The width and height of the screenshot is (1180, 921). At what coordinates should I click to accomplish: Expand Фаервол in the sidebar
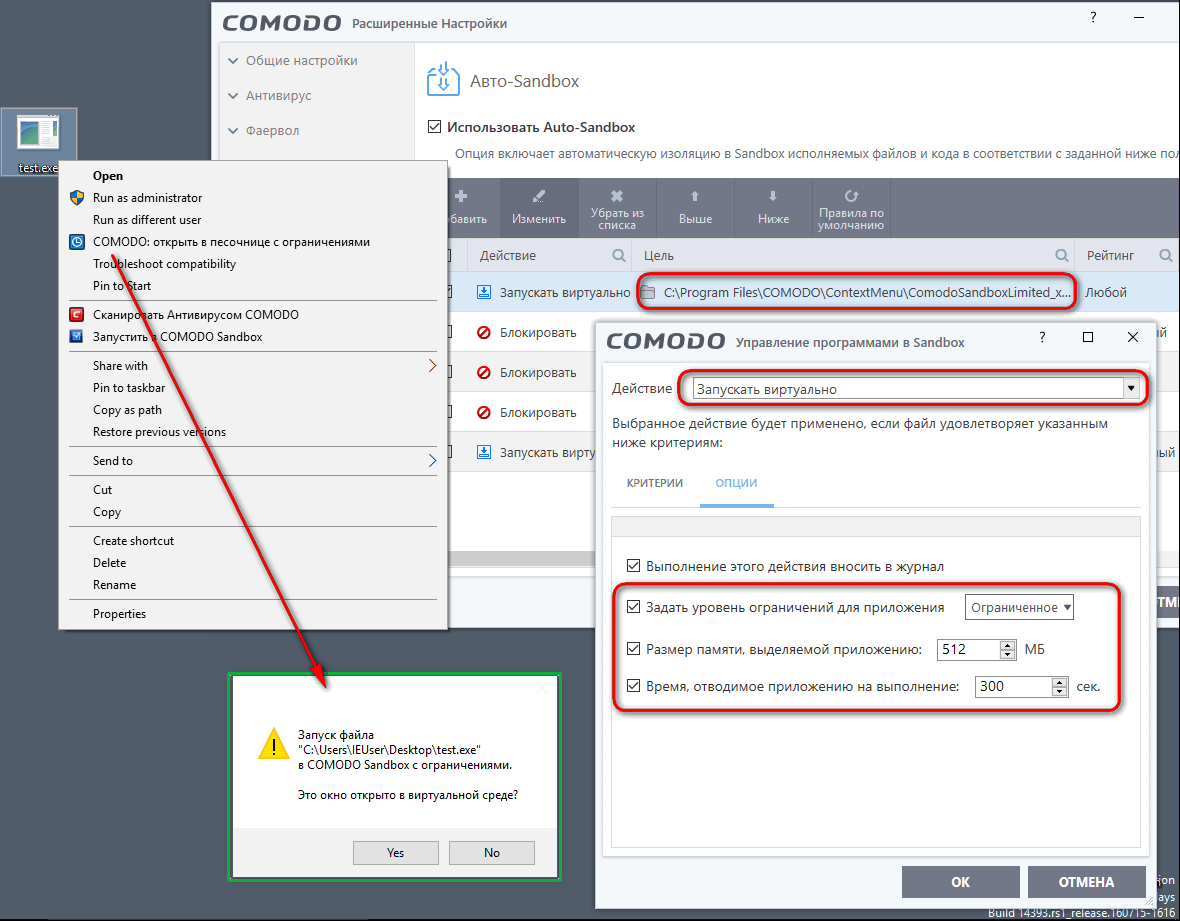tap(263, 130)
